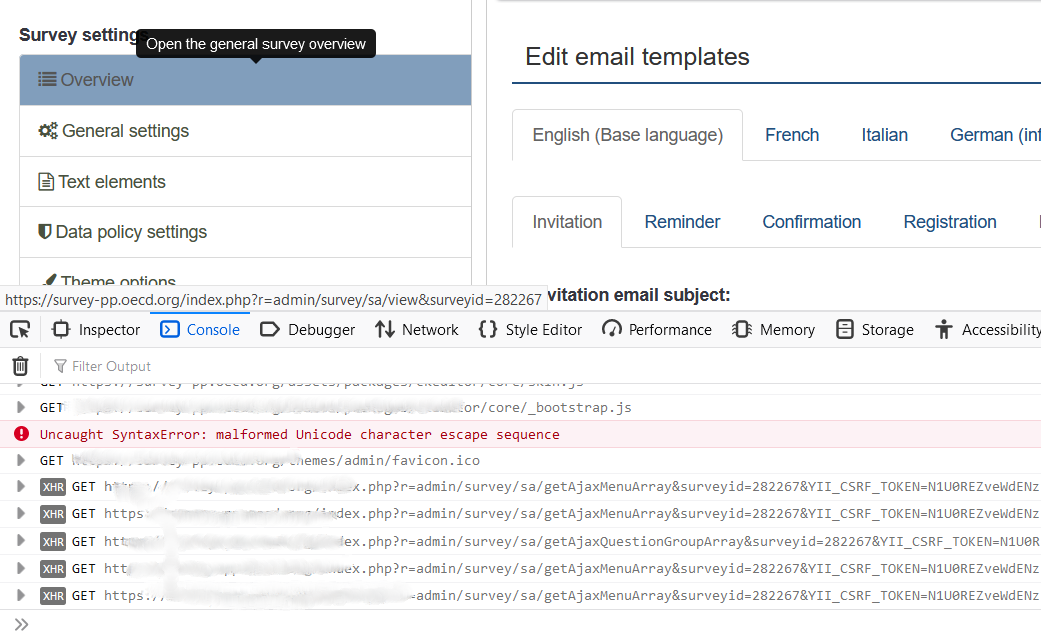
Task: Expand the getAjaxQuestionGroupArray XHR entry
Action: [x=20, y=541]
